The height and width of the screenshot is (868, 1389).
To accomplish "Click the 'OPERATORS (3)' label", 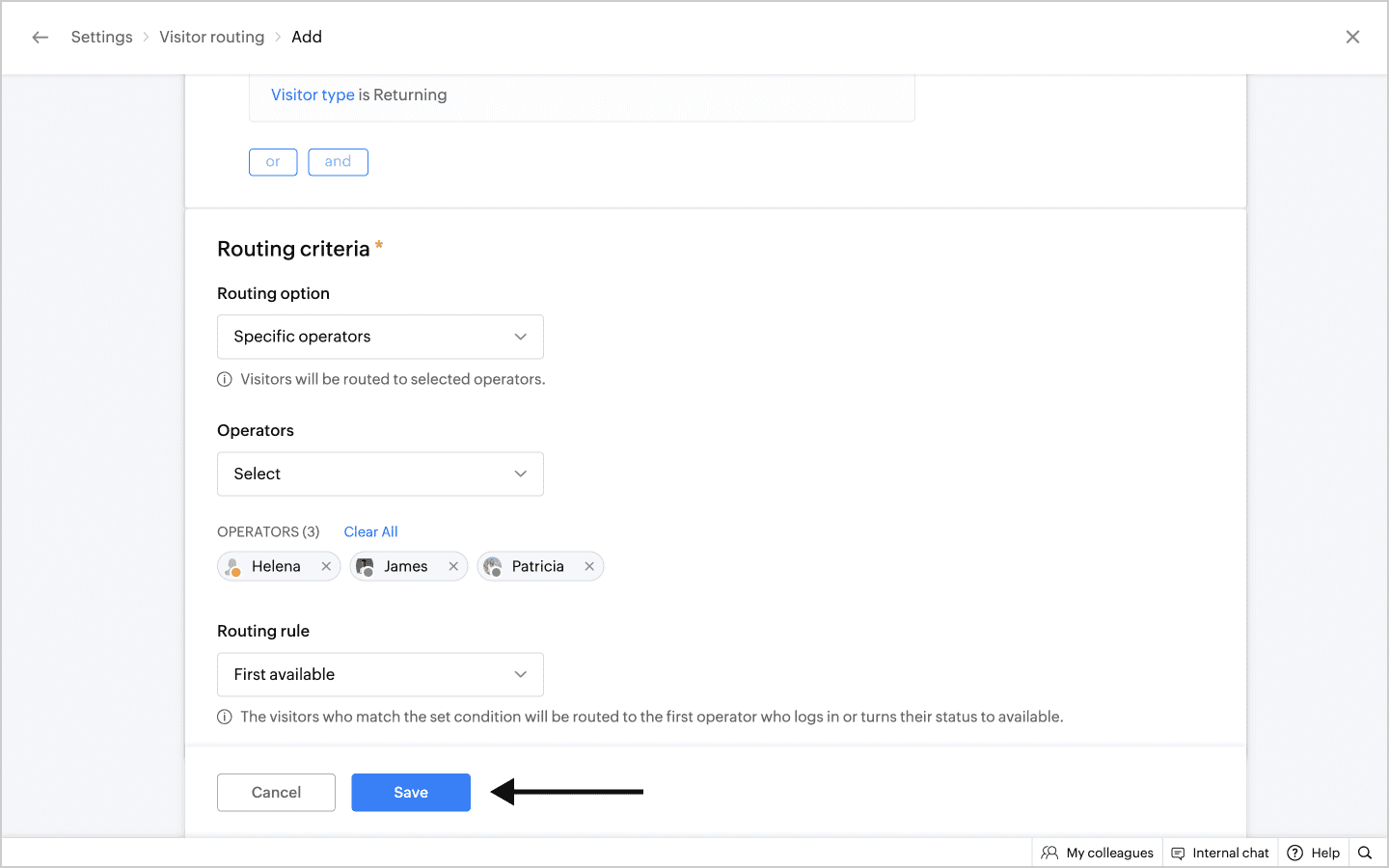I will [268, 531].
